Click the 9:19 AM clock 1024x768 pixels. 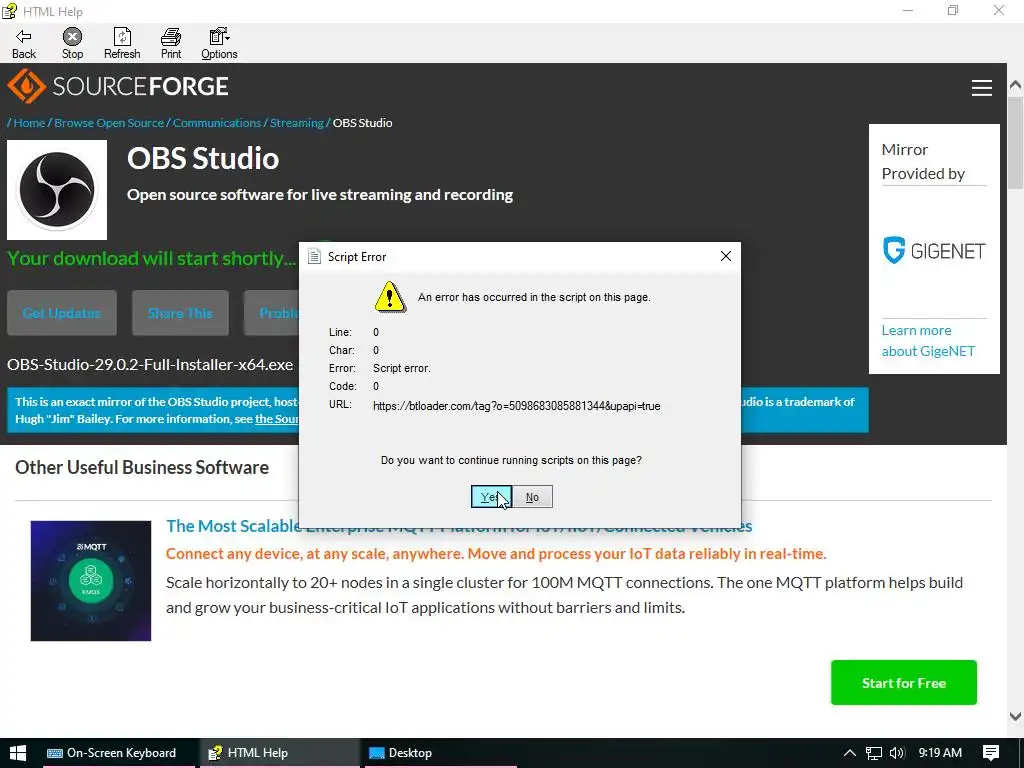pyautogui.click(x=940, y=753)
